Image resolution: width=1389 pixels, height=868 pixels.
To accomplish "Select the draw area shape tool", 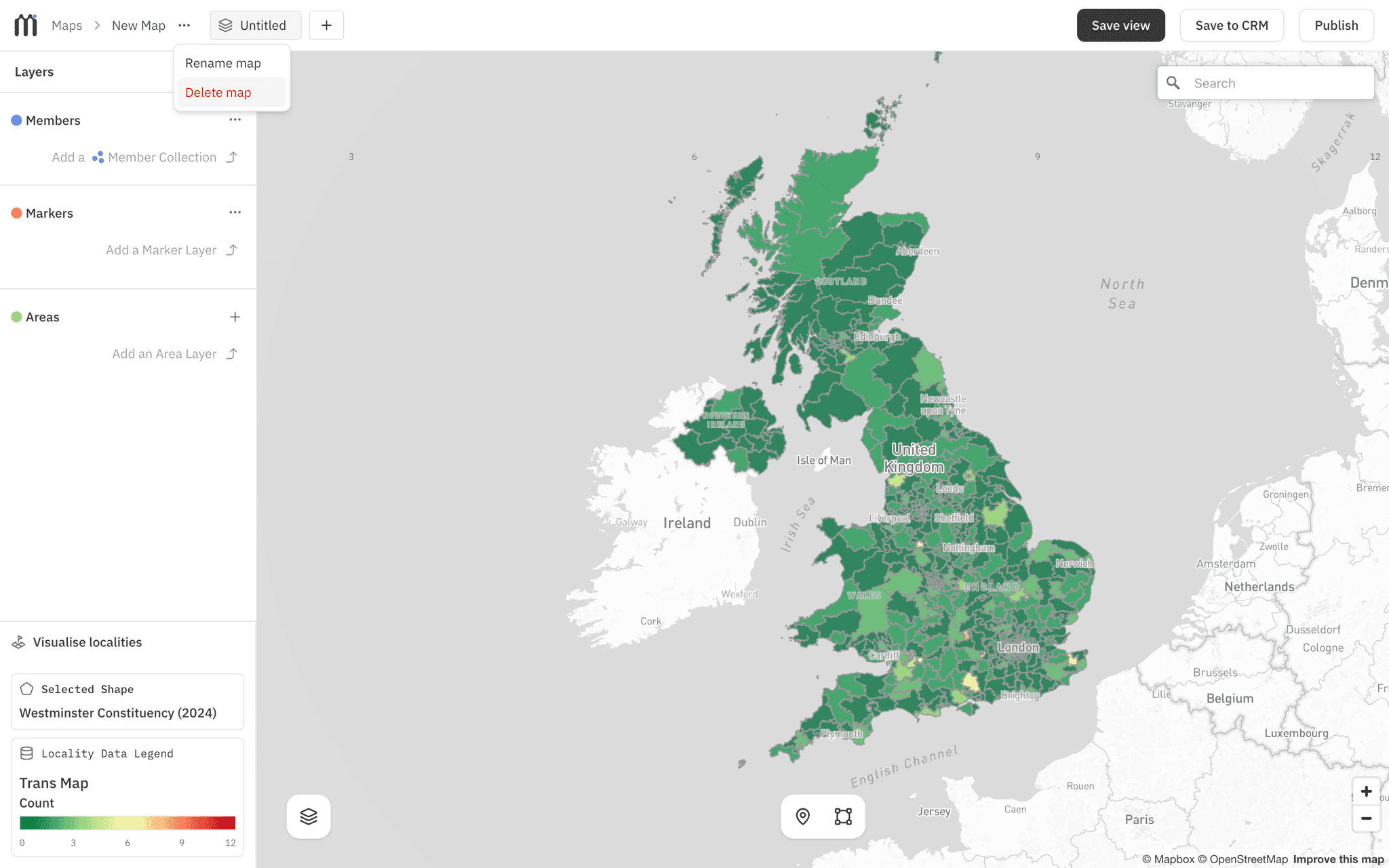I will pos(843,816).
